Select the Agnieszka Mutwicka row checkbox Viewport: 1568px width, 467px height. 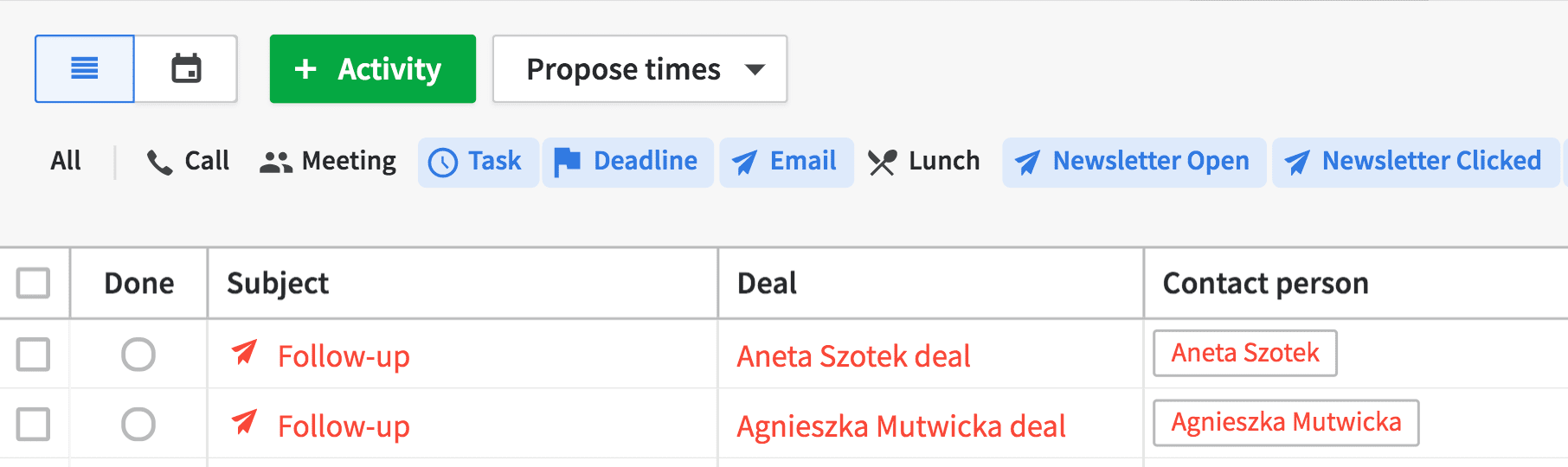click(x=34, y=425)
